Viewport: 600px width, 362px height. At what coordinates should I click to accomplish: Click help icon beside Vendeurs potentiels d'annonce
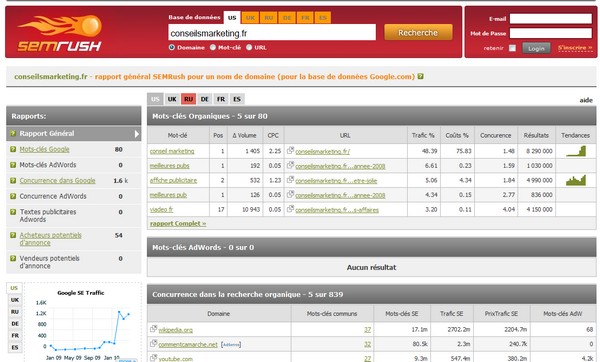coord(13,258)
